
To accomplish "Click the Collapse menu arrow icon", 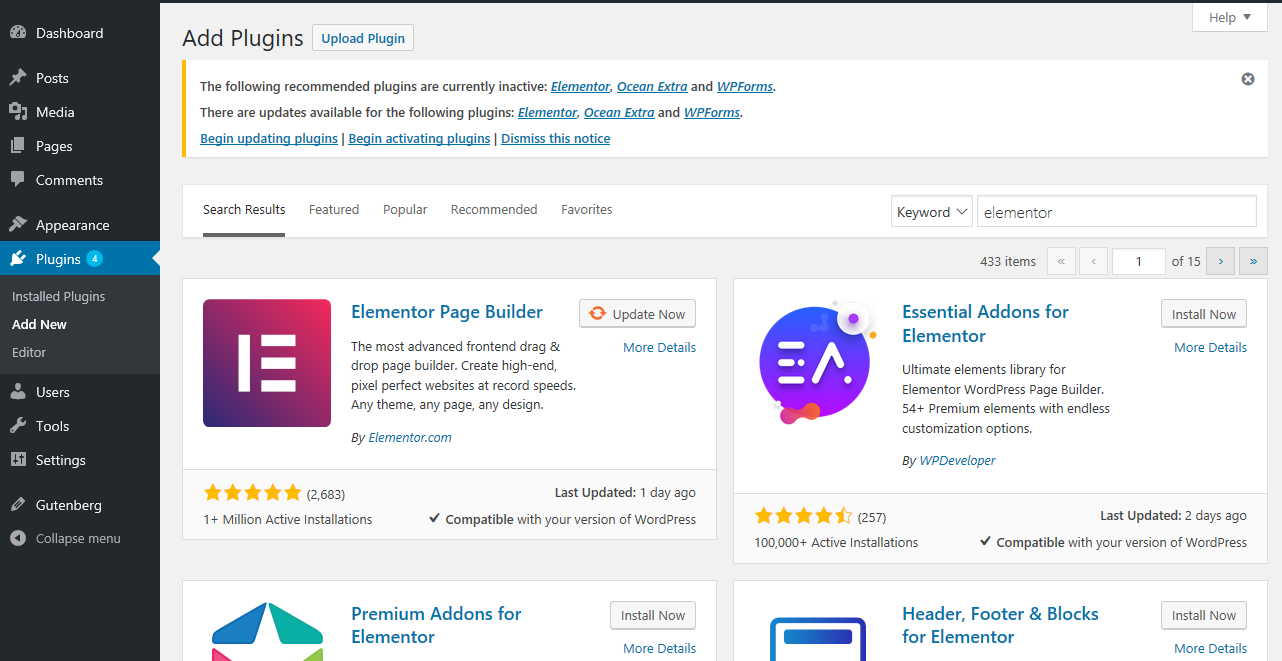I will (x=18, y=538).
